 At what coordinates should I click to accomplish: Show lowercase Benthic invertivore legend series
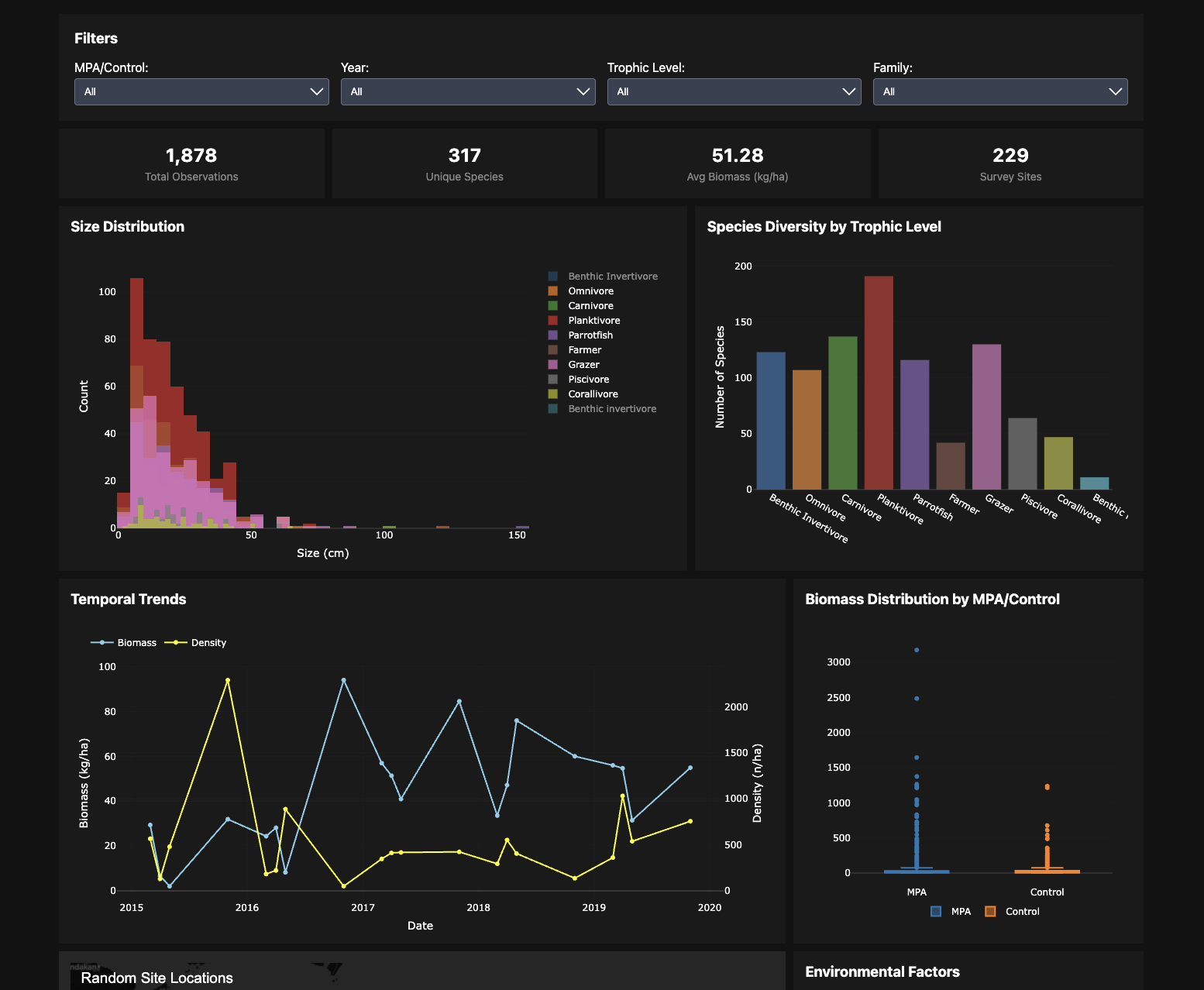[x=611, y=409]
